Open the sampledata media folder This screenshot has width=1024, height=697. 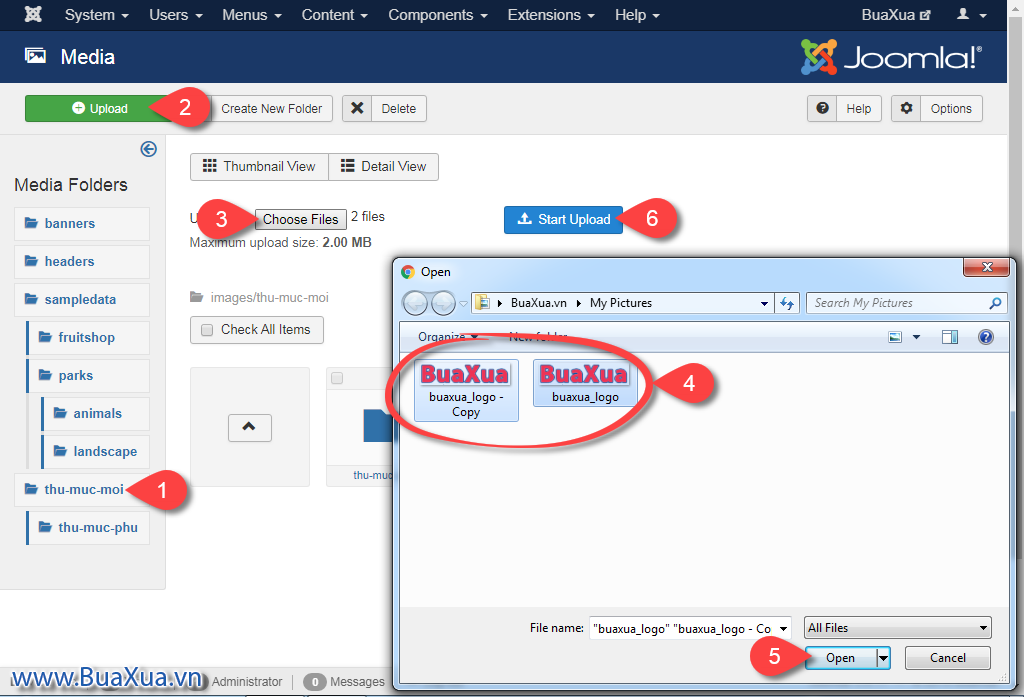click(x=82, y=299)
